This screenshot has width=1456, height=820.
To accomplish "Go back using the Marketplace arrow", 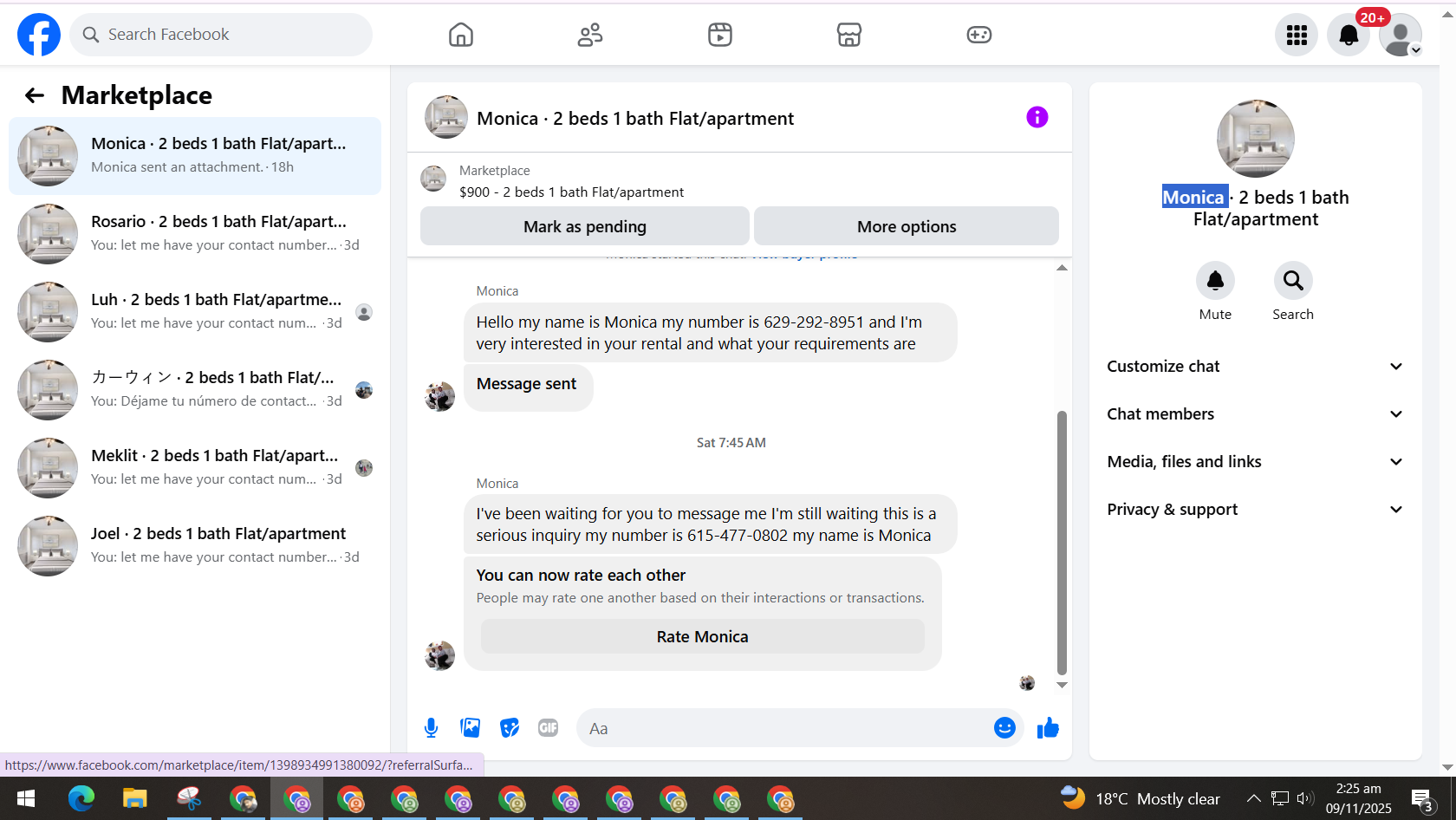I will point(35,95).
